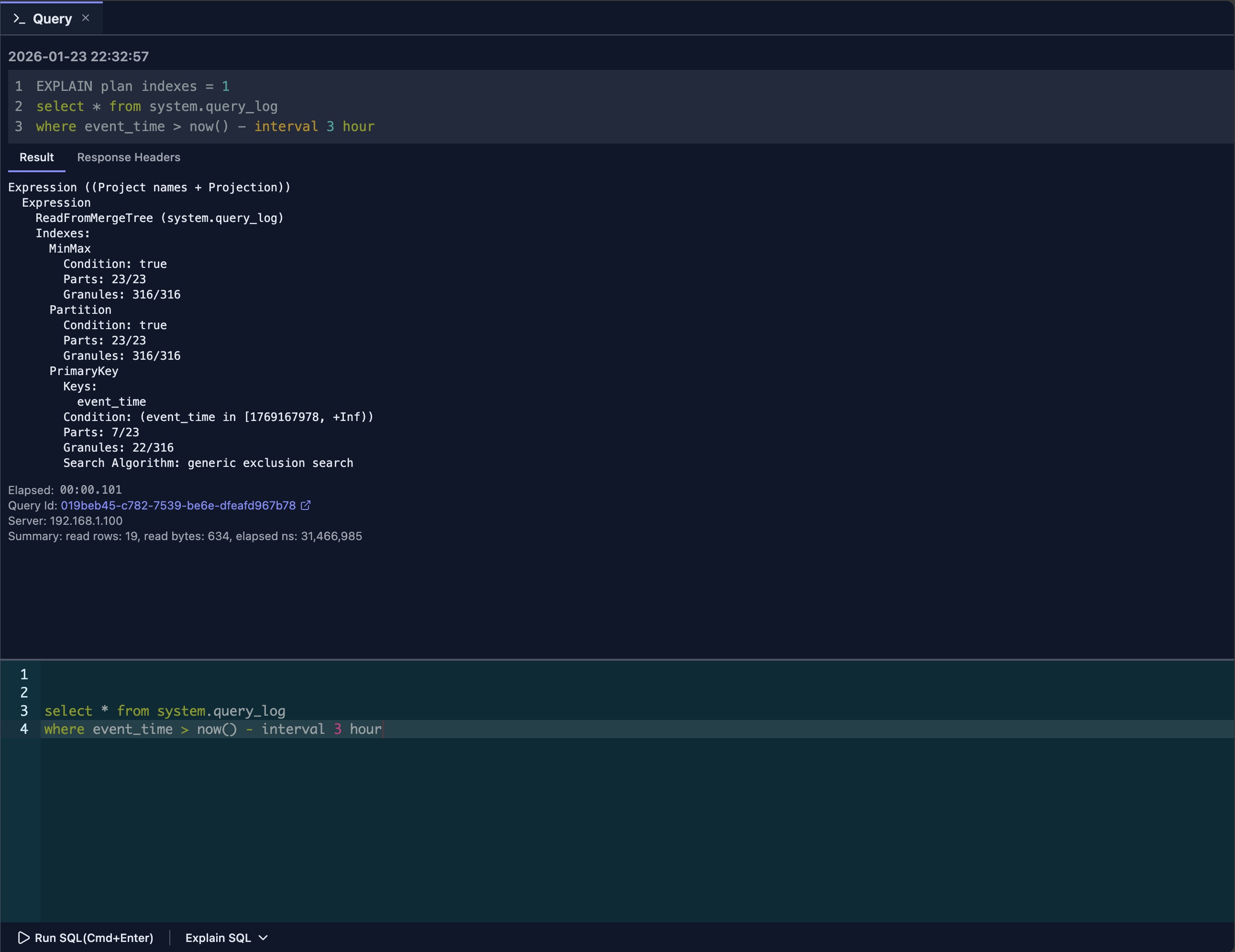Click external link icon beside Query Id
The image size is (1235, 952).
[305, 505]
